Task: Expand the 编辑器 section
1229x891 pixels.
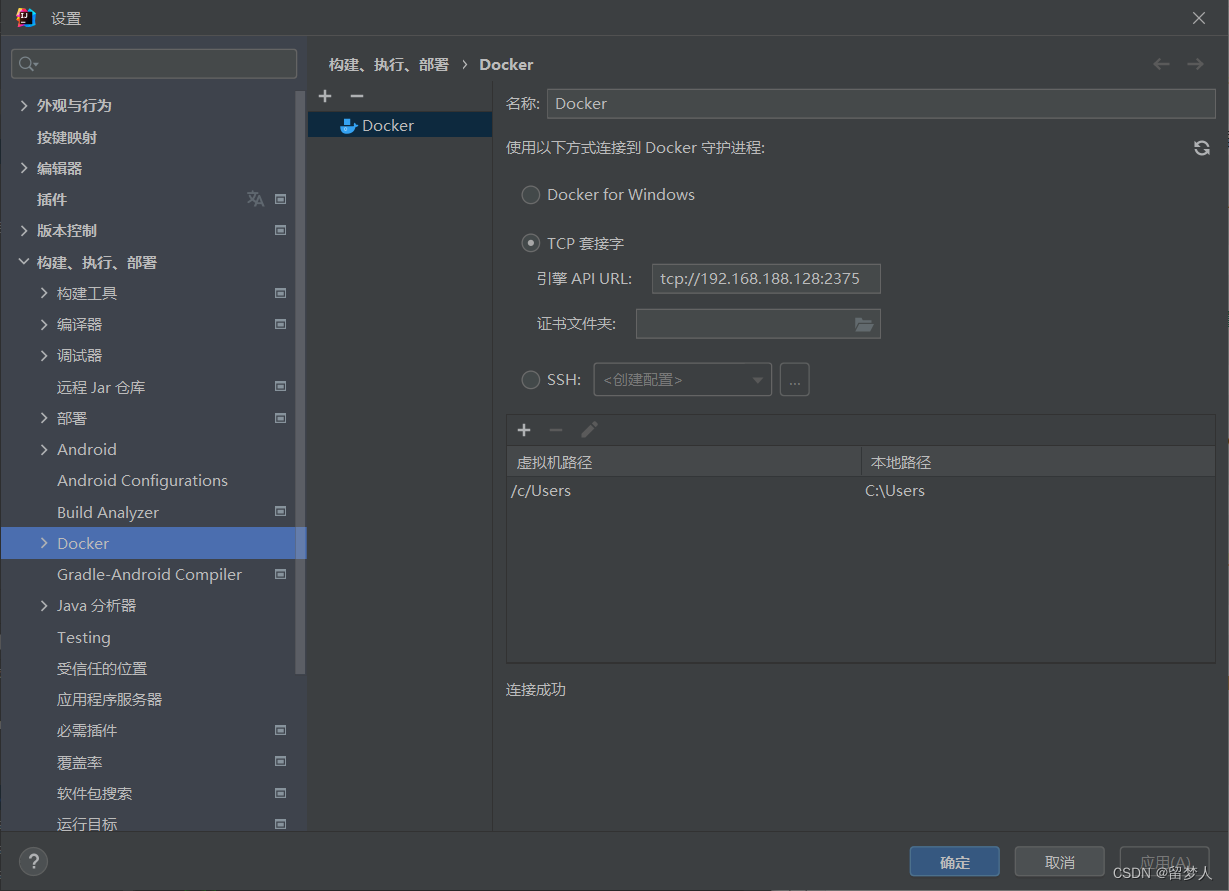Action: (x=24, y=168)
